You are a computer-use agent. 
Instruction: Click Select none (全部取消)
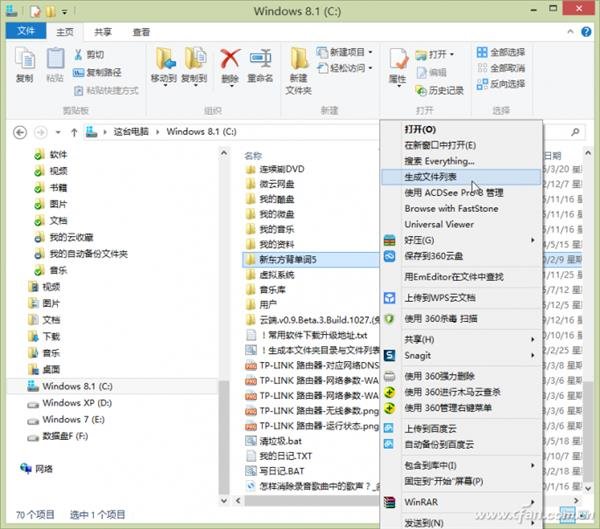click(x=501, y=68)
